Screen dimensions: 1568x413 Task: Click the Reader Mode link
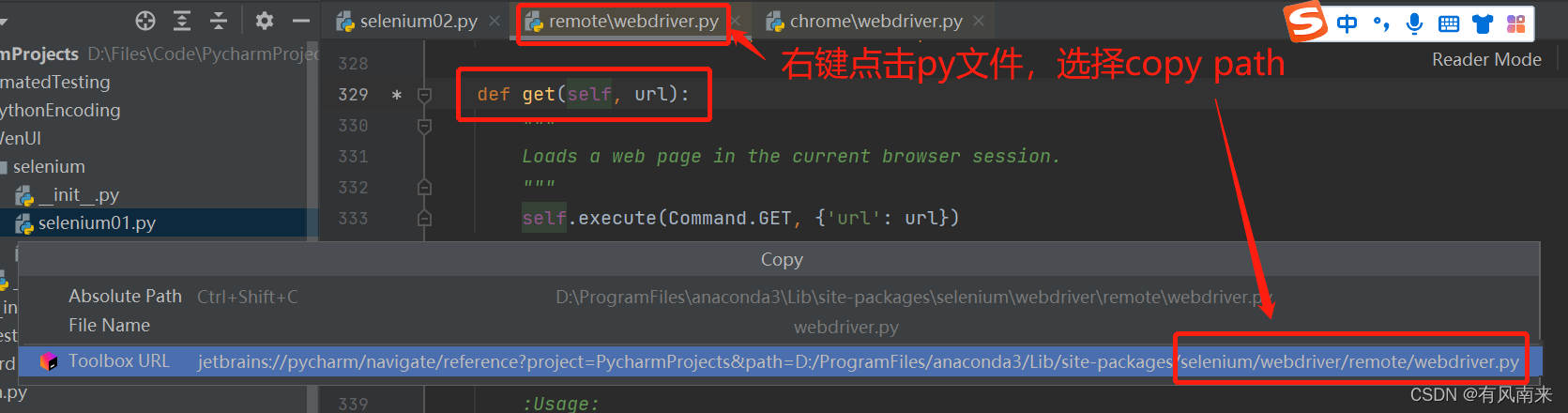[1486, 59]
